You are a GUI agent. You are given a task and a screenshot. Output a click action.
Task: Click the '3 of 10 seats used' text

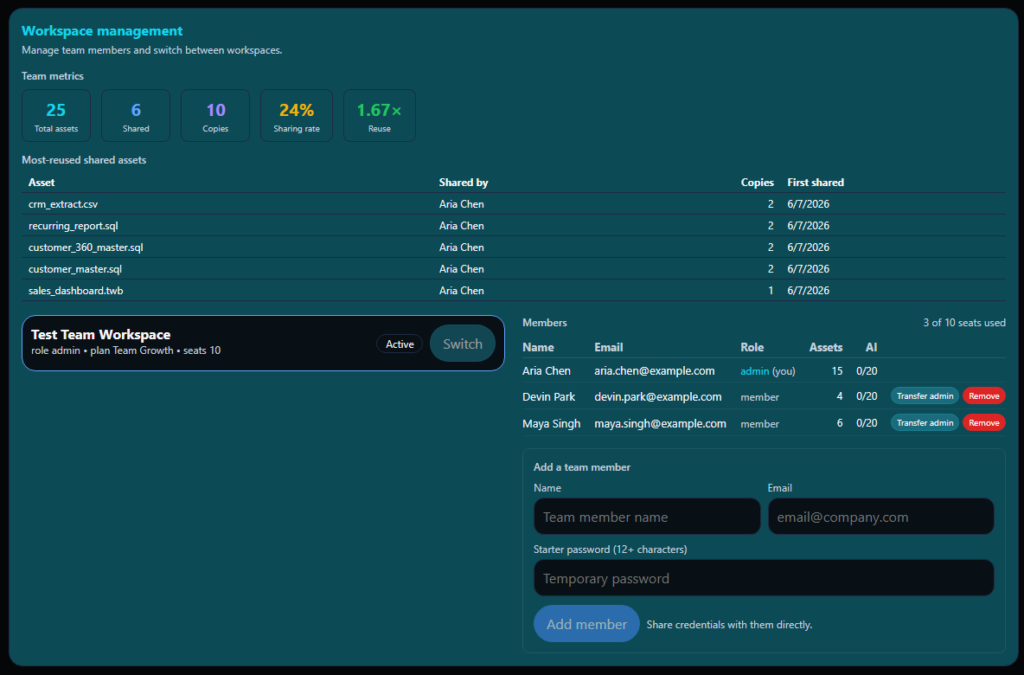[x=964, y=322]
